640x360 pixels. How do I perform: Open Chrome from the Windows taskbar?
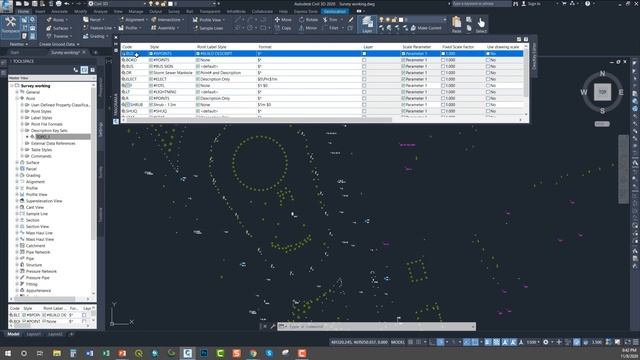tap(253, 353)
